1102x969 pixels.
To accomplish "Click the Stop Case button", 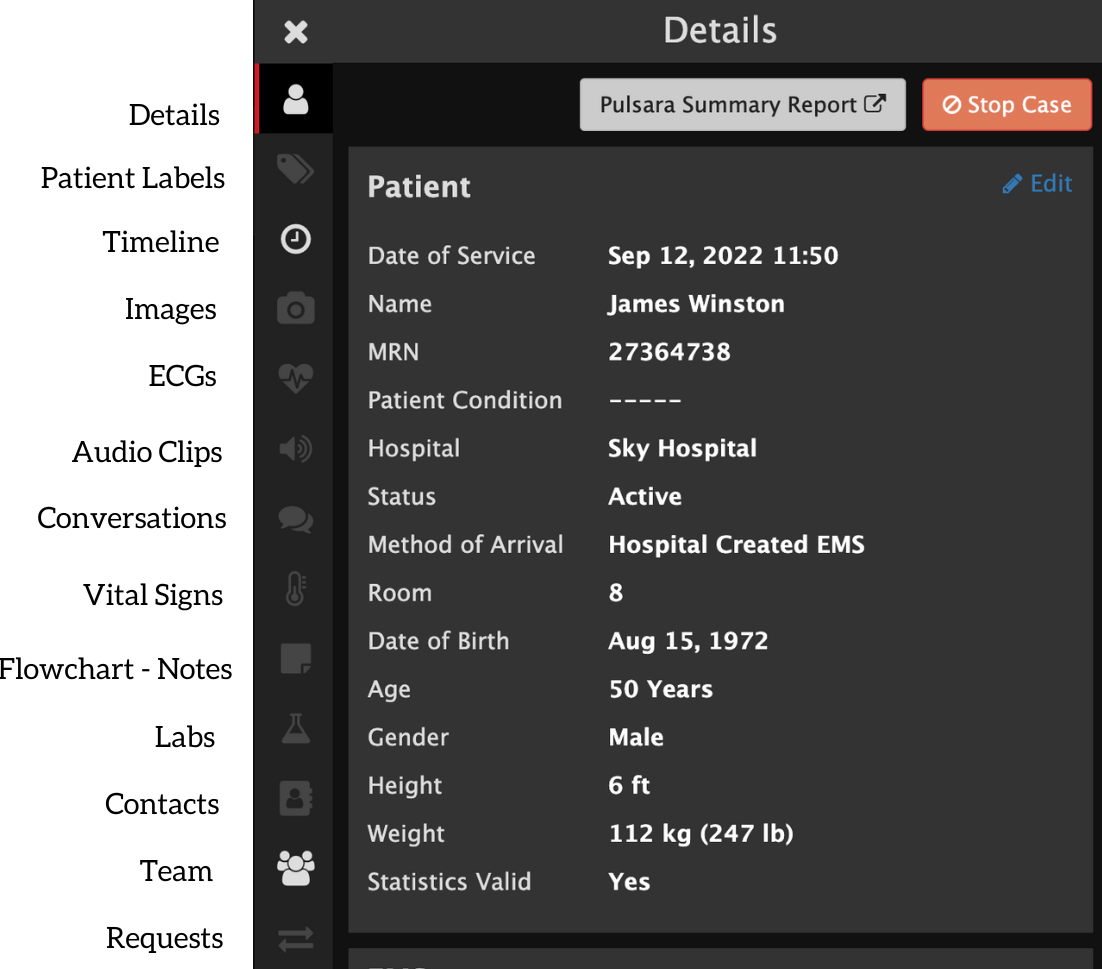I will [x=1006, y=105].
